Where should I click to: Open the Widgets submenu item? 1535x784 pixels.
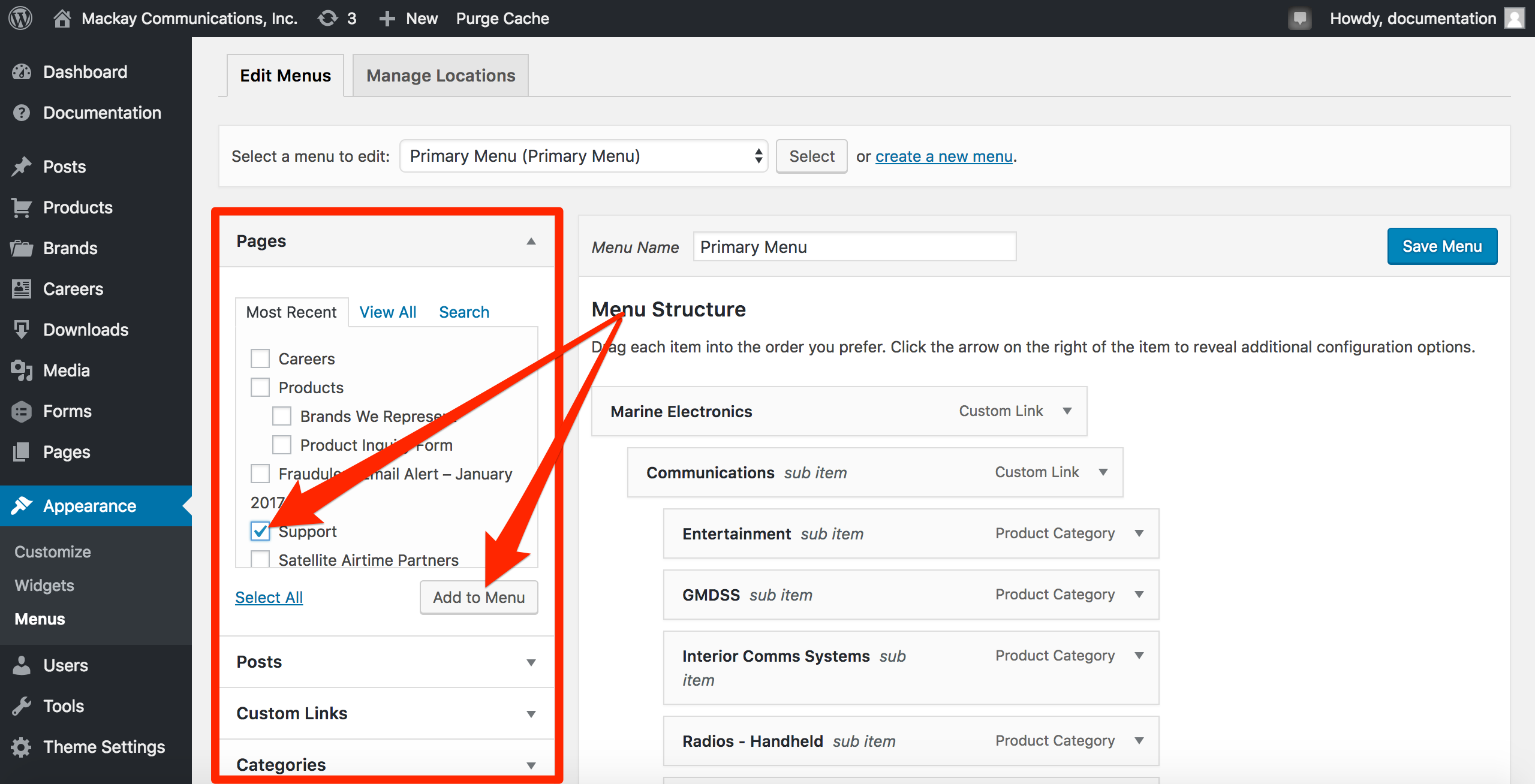pos(44,586)
